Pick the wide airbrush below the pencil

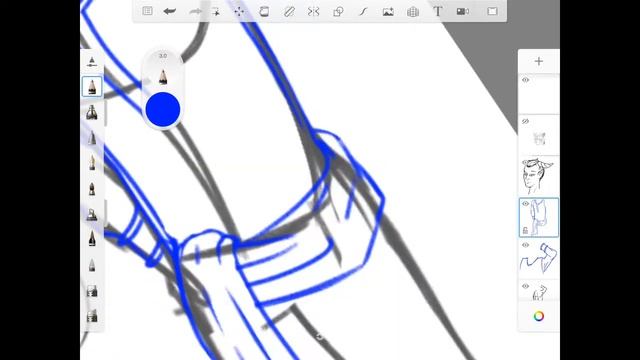click(92, 112)
